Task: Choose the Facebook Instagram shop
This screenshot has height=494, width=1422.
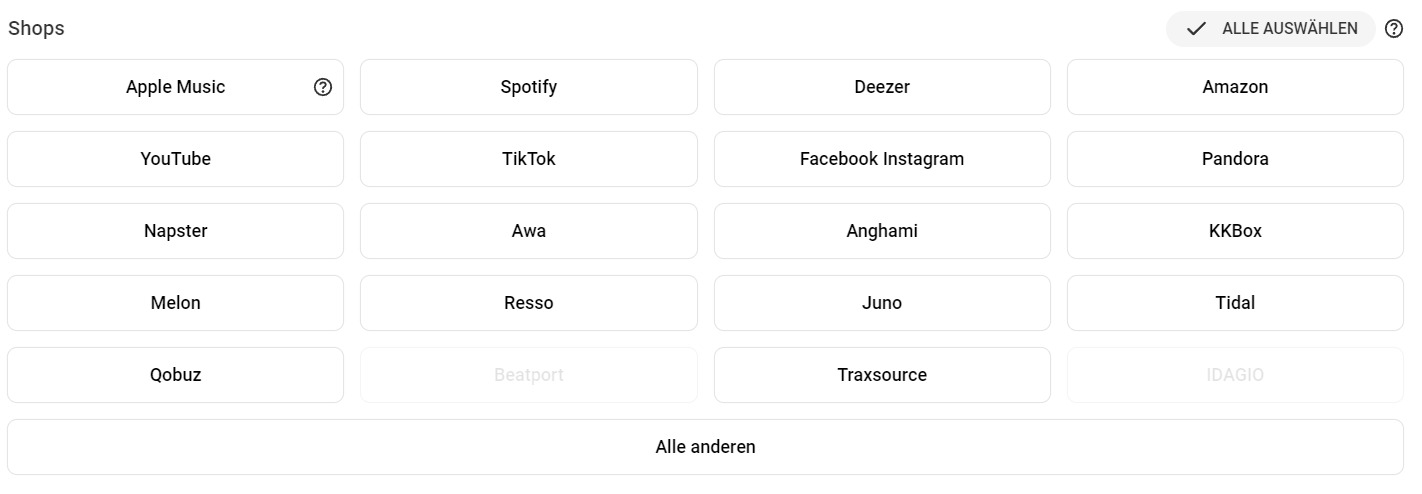Action: pyautogui.click(x=882, y=159)
